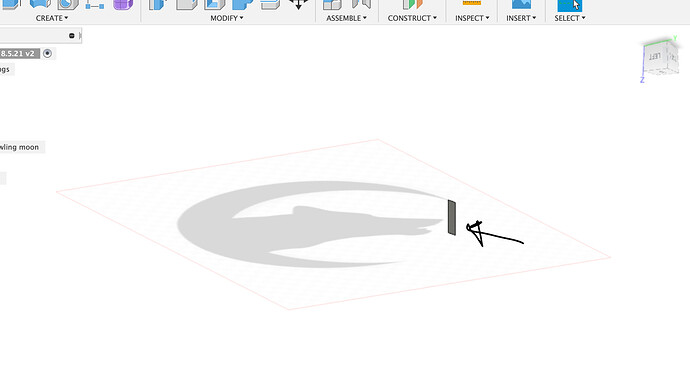The image size is (690, 385).
Task: Open the SELECT dropdown menu
Action: [570, 18]
